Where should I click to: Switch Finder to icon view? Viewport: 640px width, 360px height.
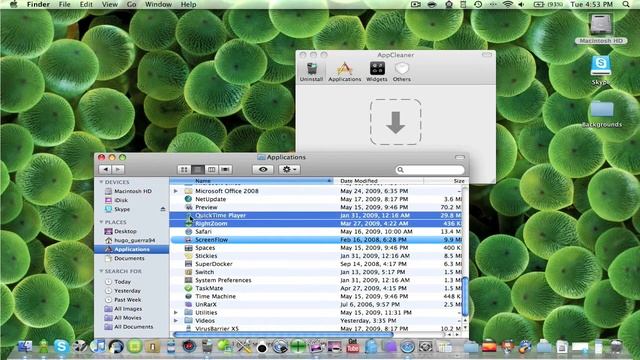click(x=184, y=169)
